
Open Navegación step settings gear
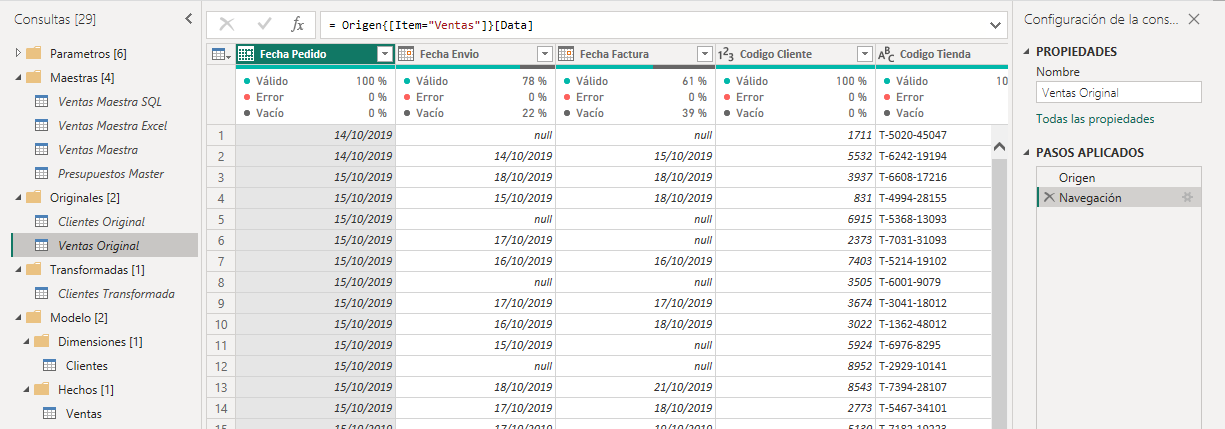pos(1187,197)
